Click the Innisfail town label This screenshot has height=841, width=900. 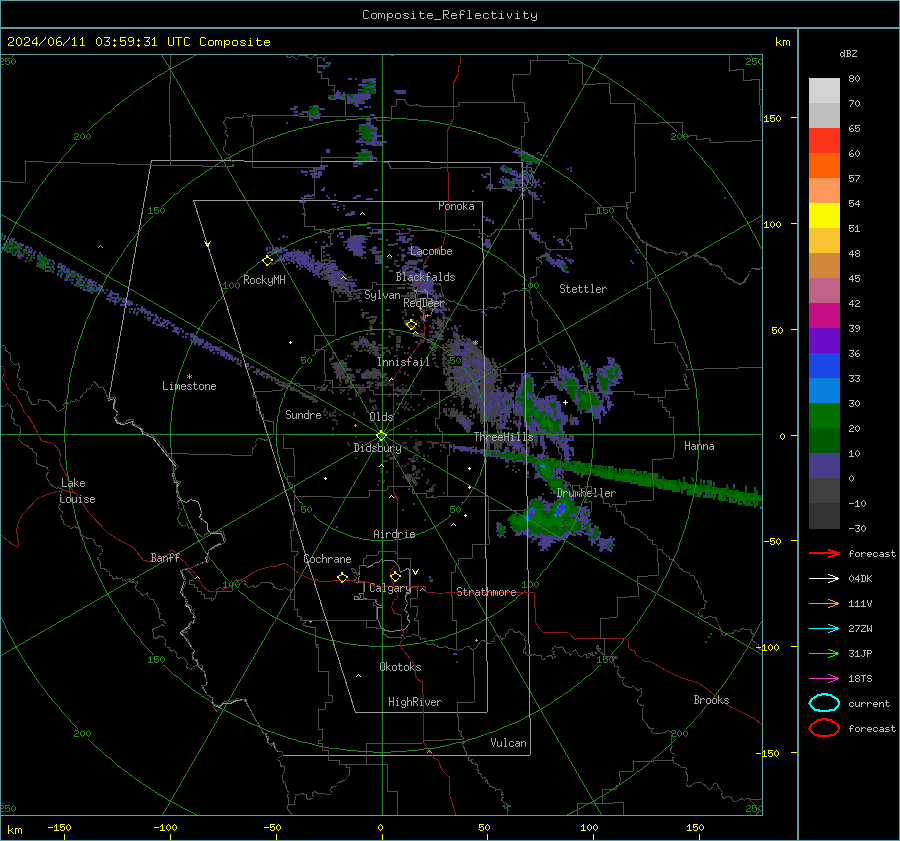pyautogui.click(x=403, y=362)
